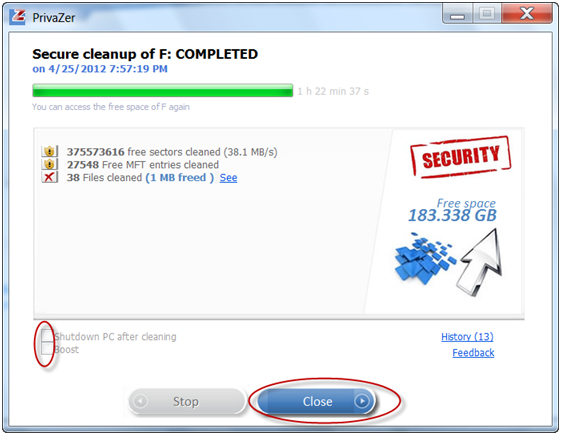Click the blue scattered cubes graphic
The image size is (561, 435).
coord(425,257)
